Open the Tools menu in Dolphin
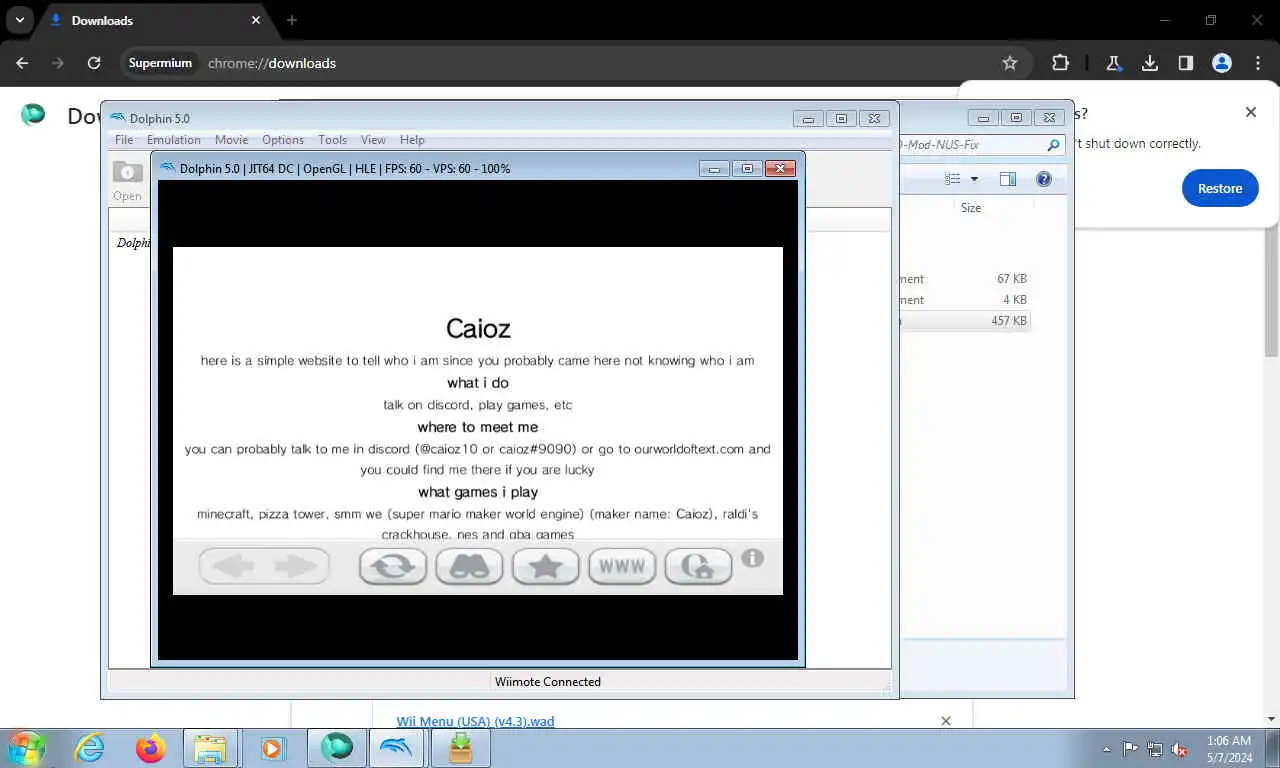 coord(333,140)
